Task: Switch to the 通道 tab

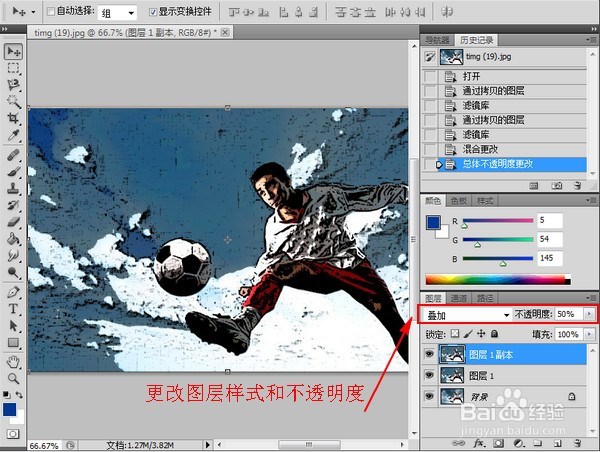Action: pyautogui.click(x=458, y=298)
